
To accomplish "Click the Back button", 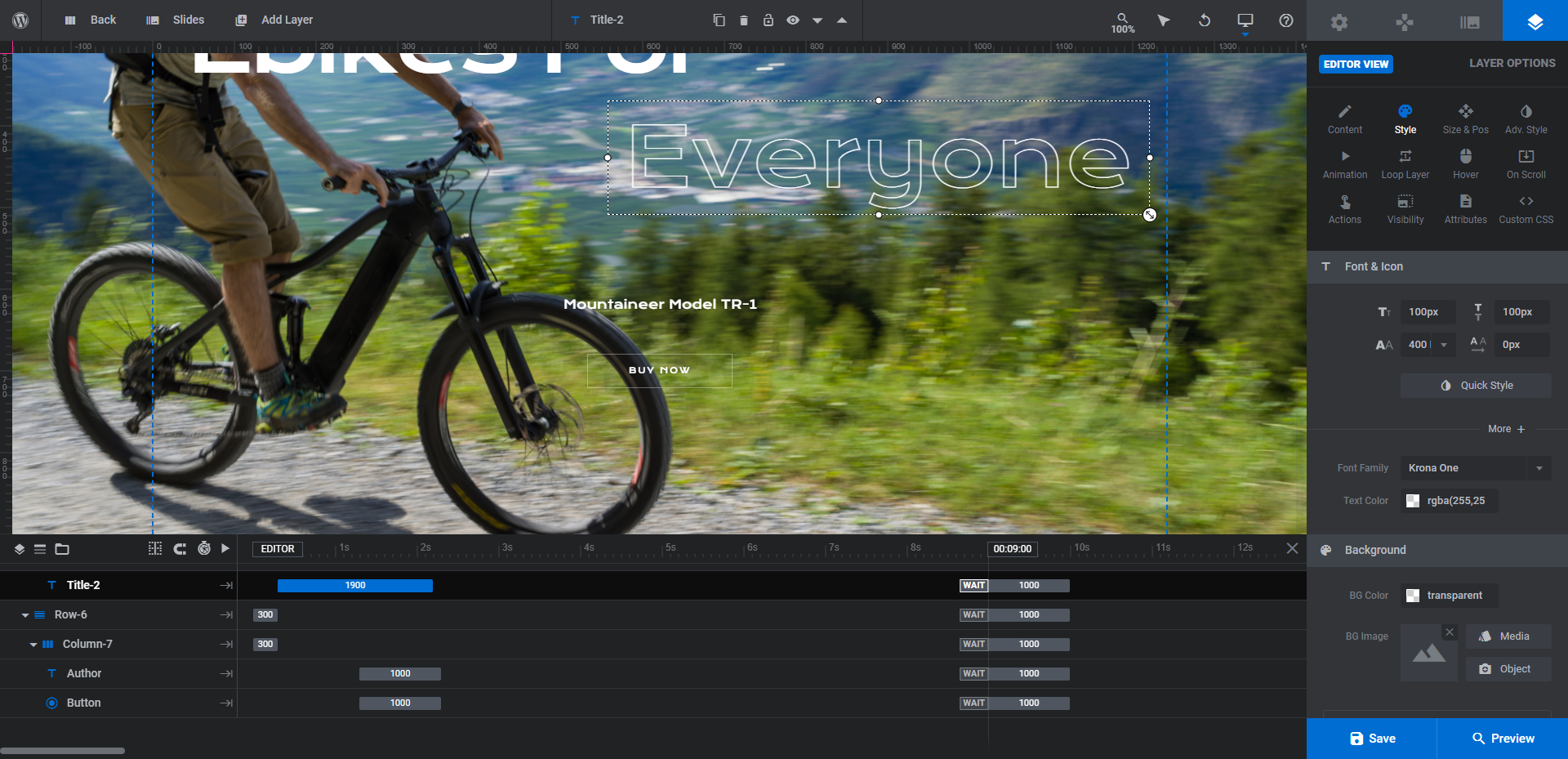I will click(90, 20).
